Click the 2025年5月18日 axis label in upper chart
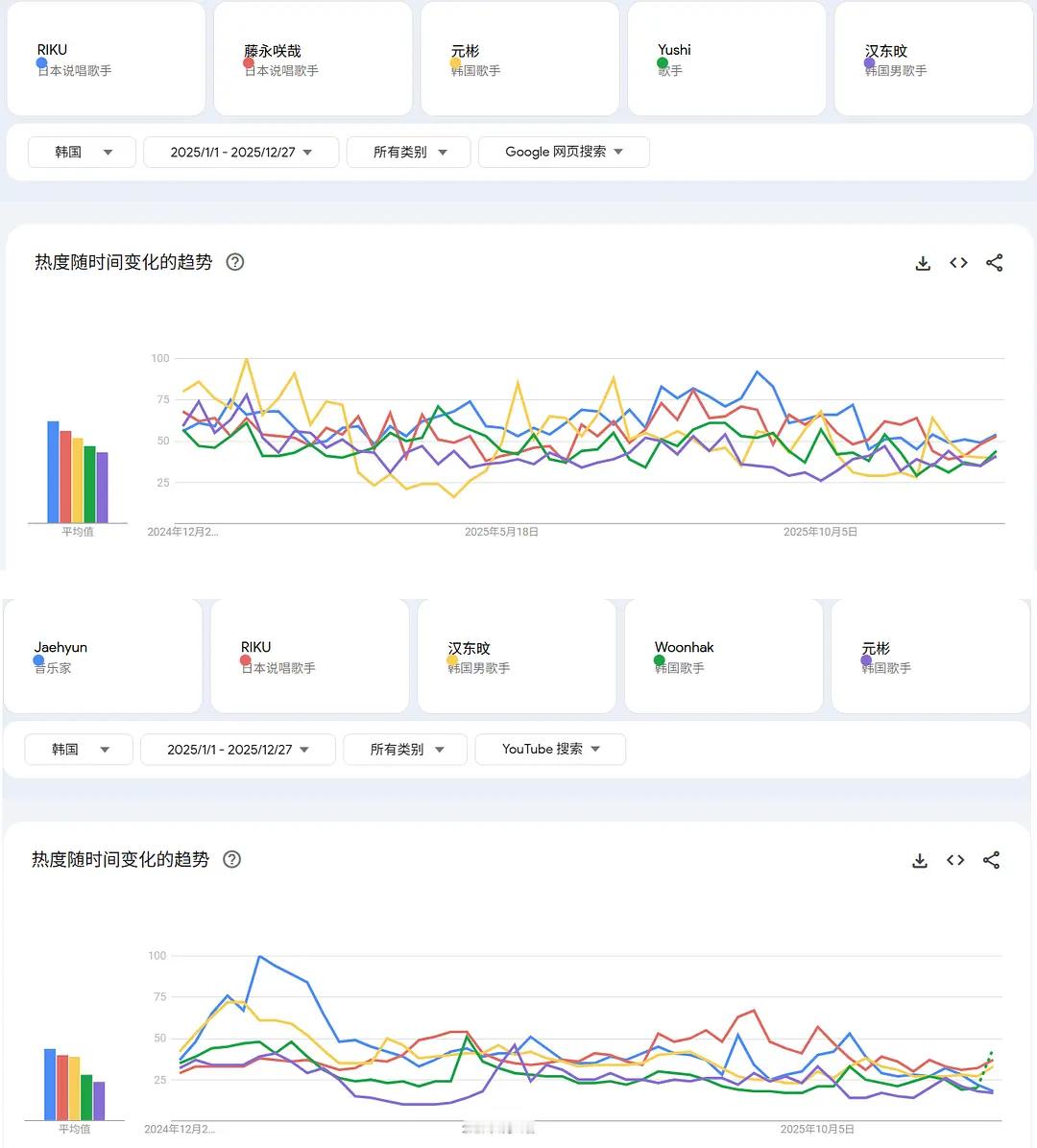 [x=501, y=533]
